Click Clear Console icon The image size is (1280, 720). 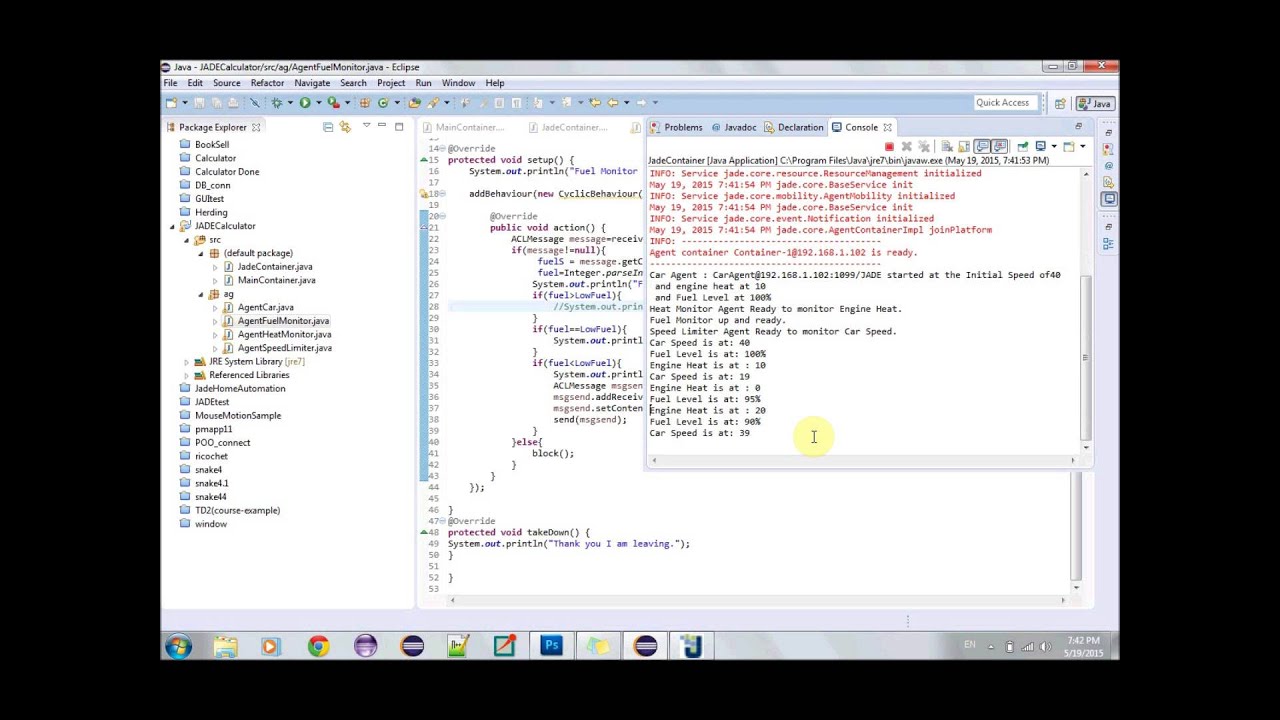[947, 147]
